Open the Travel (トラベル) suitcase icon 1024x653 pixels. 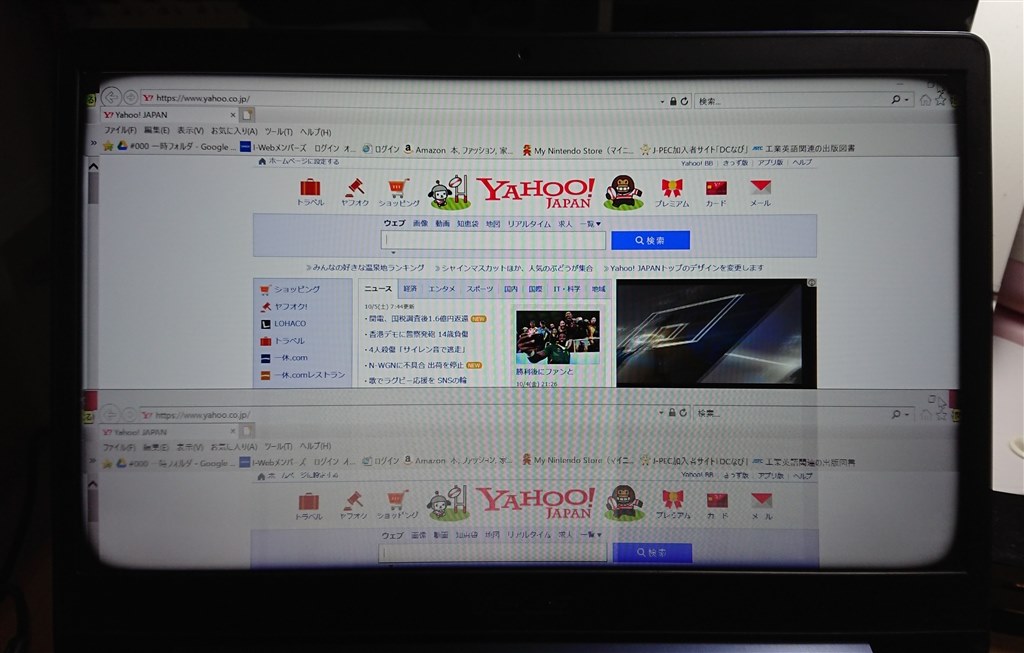310,187
